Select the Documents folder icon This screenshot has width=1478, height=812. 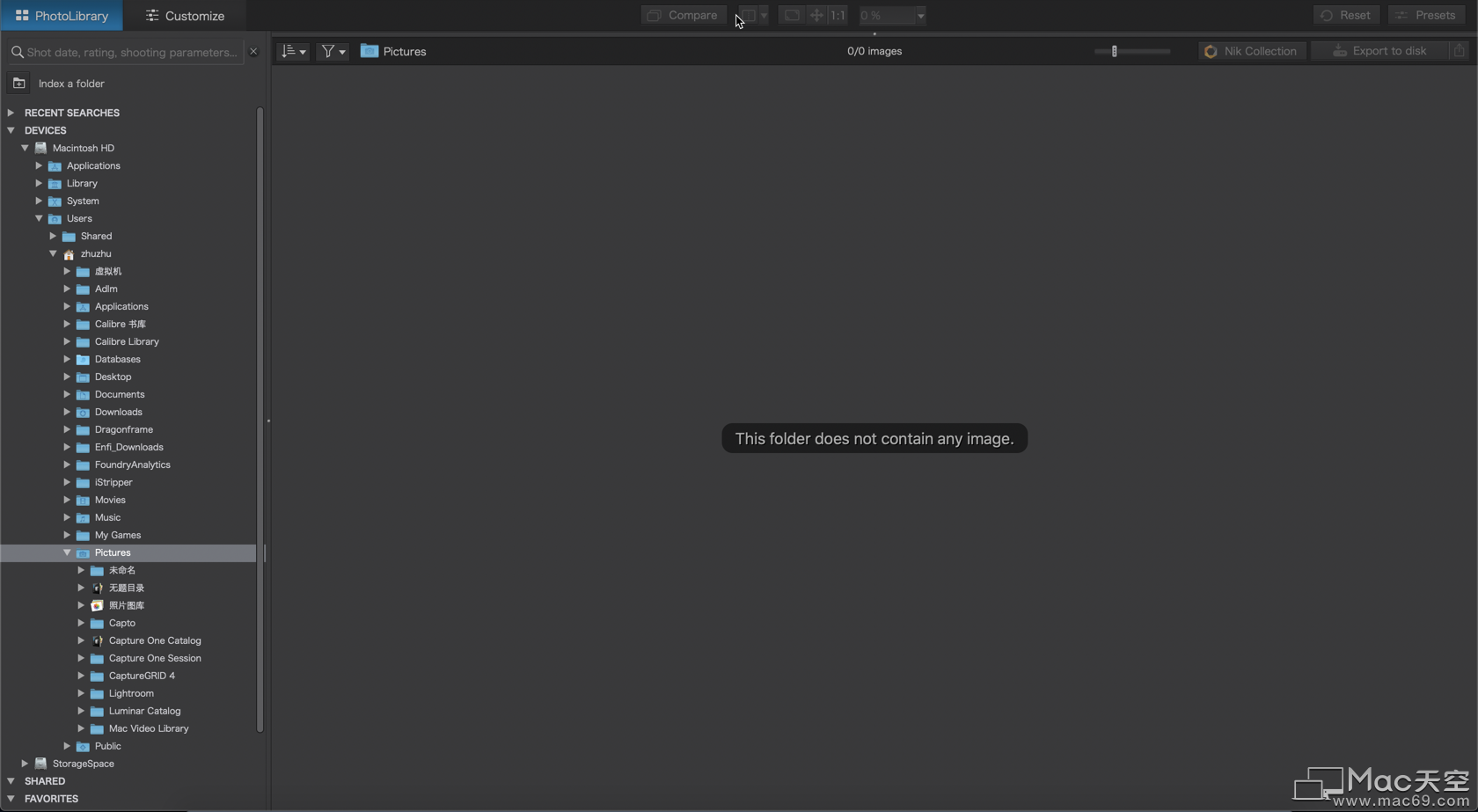(83, 394)
